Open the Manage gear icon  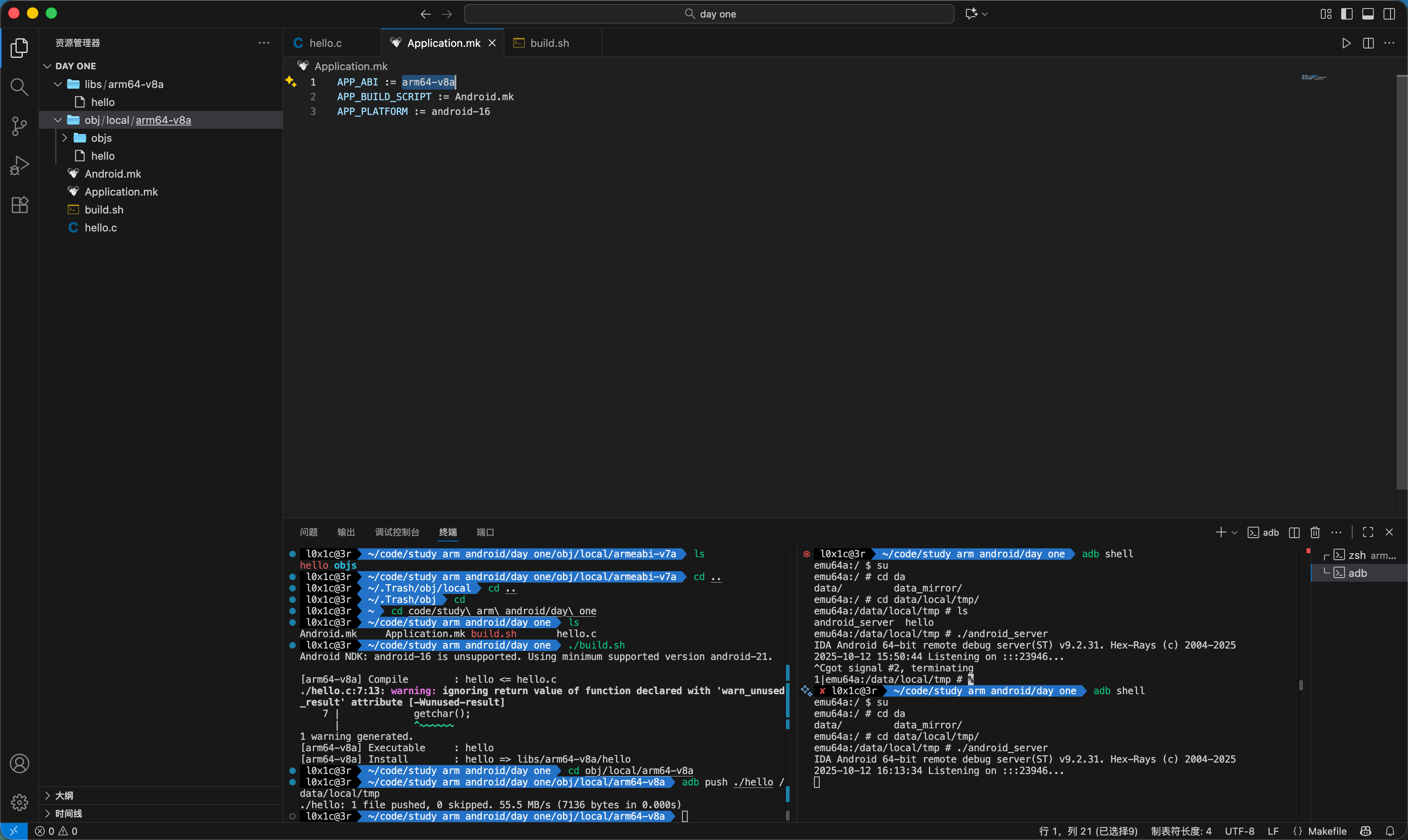(x=19, y=802)
